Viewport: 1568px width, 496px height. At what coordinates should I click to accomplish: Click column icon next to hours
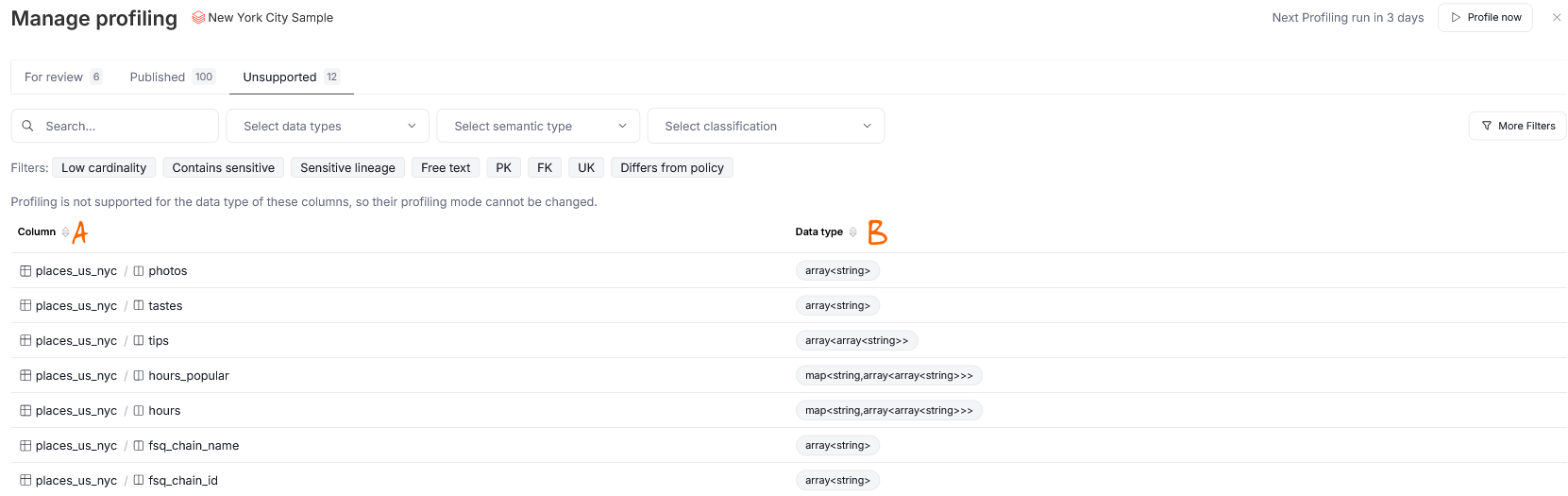[139, 411]
